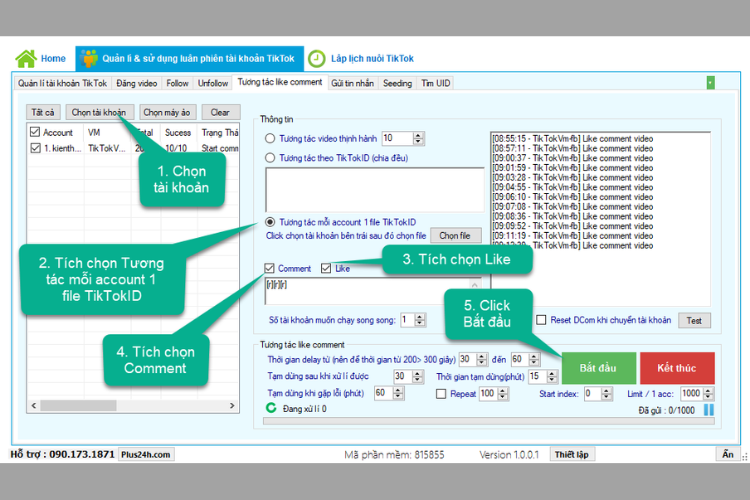Switch to the Seeding tab
The width and height of the screenshot is (750, 500).
coord(397,83)
